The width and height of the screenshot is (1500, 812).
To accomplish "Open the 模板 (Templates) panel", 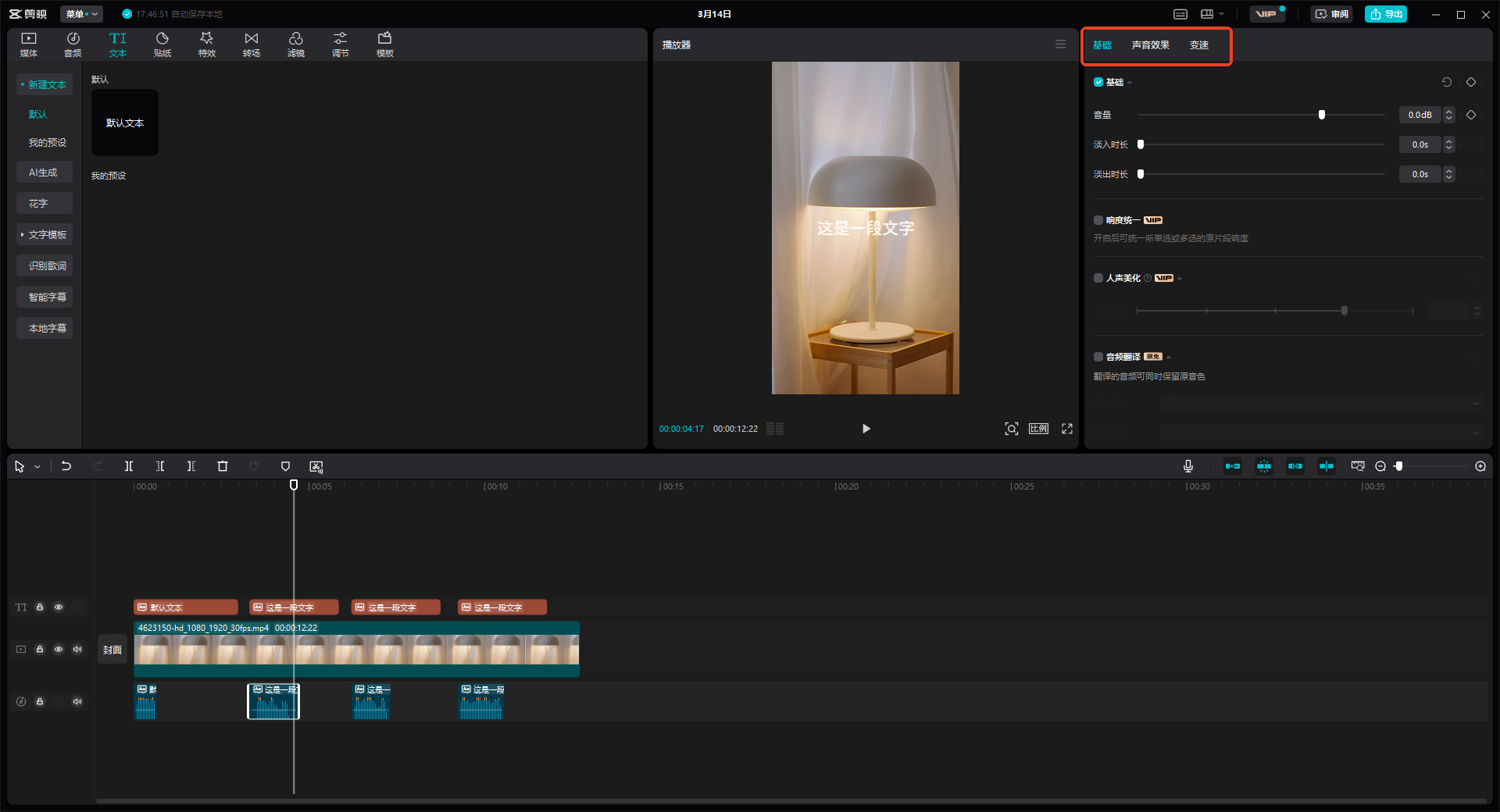I will 385,45.
